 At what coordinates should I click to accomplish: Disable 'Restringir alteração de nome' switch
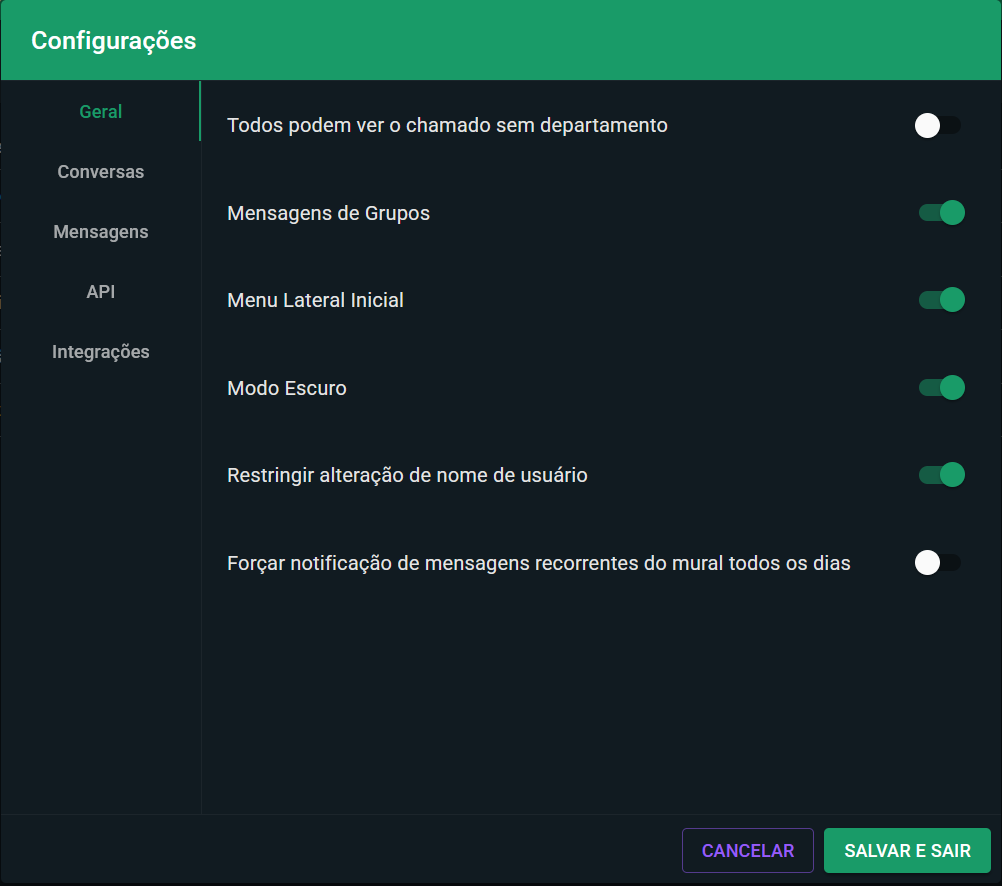941,475
